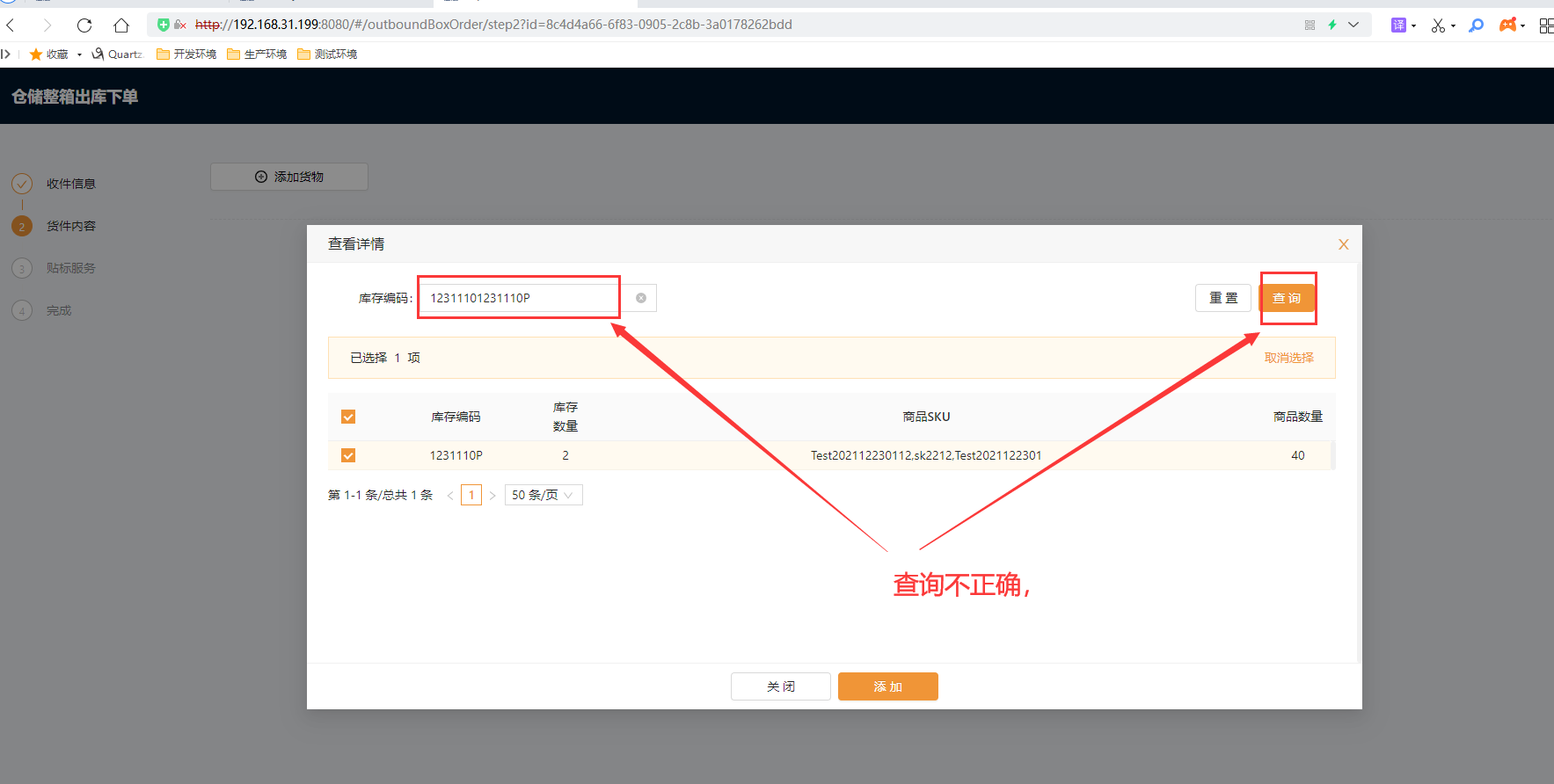Open the 开发环境 bookmark folder

click(x=186, y=54)
